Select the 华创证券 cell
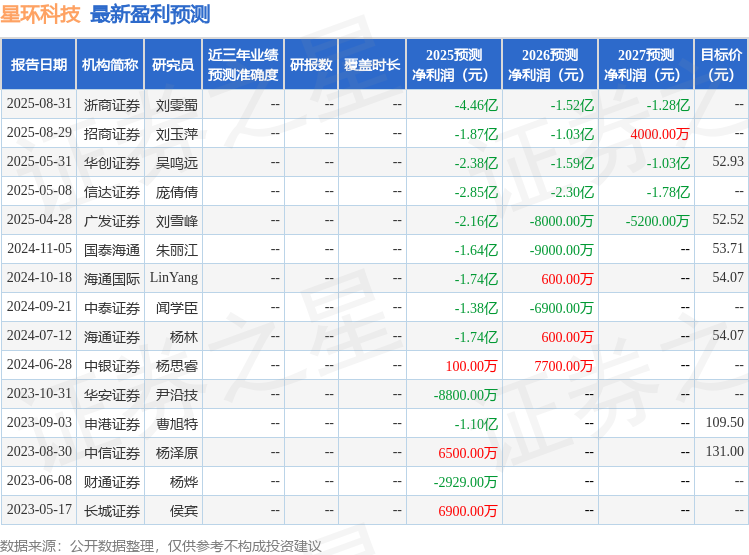Image resolution: width=749 pixels, height=555 pixels. [x=112, y=163]
